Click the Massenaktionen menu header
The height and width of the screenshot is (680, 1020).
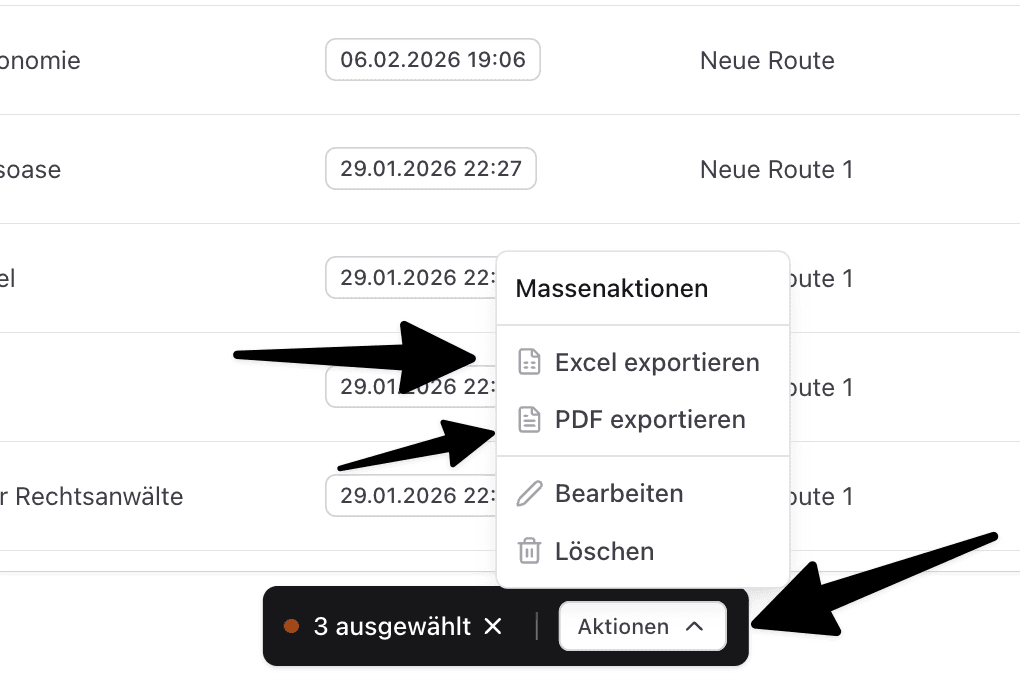coord(611,288)
